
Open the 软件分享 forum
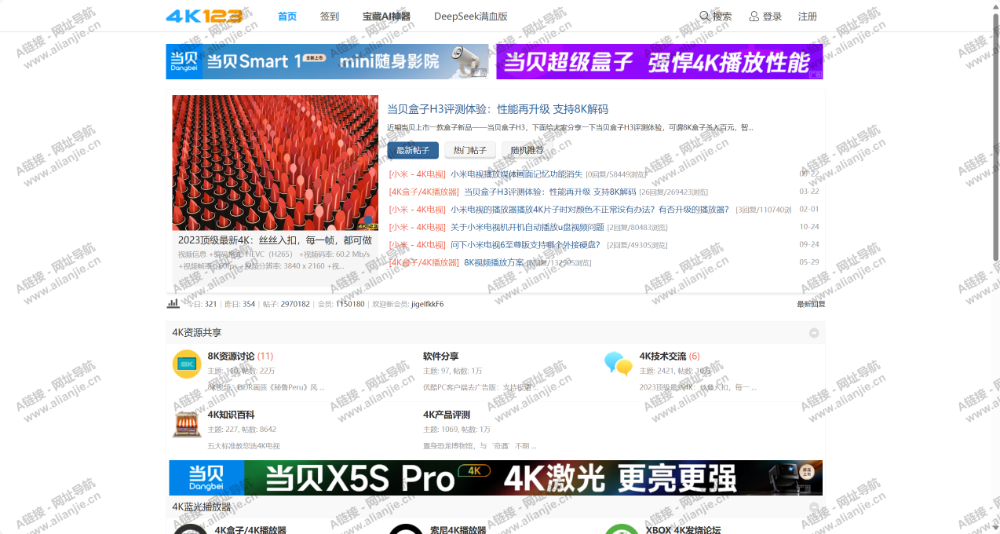tap(441, 356)
